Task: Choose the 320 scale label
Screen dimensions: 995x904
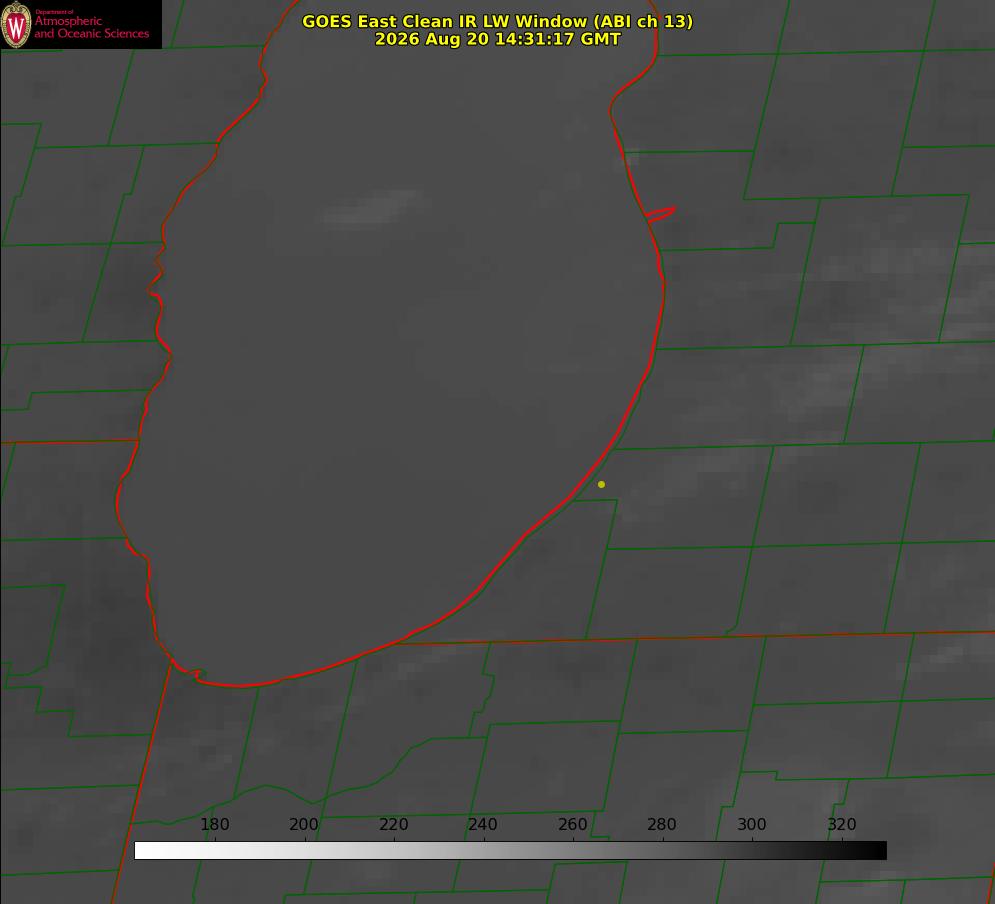Action: 842,824
